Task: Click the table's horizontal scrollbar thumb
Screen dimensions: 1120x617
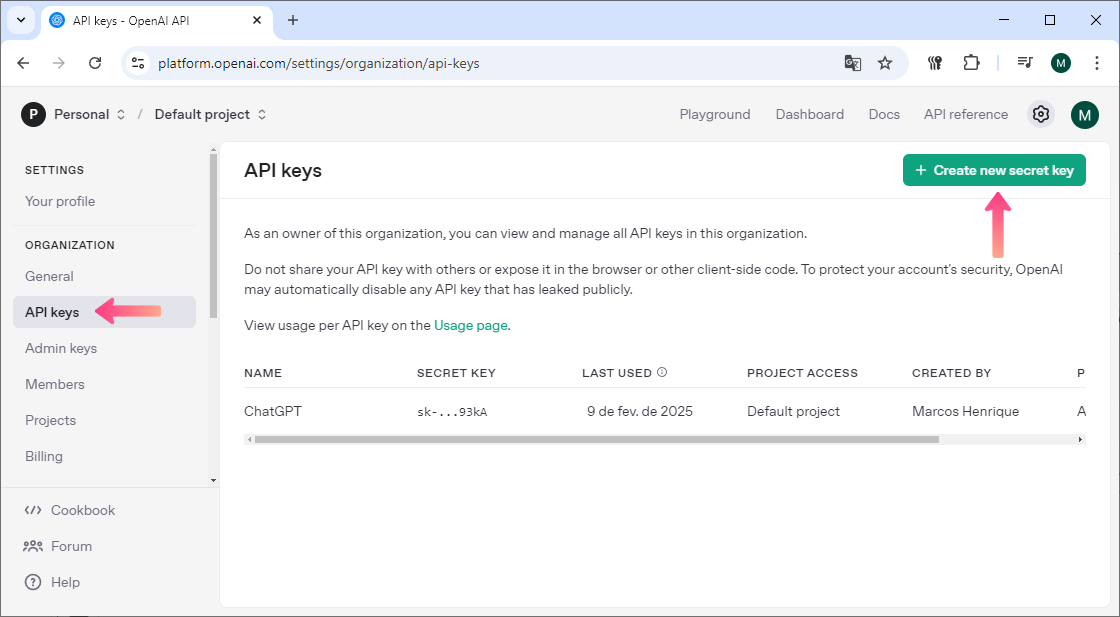Action: (596, 440)
